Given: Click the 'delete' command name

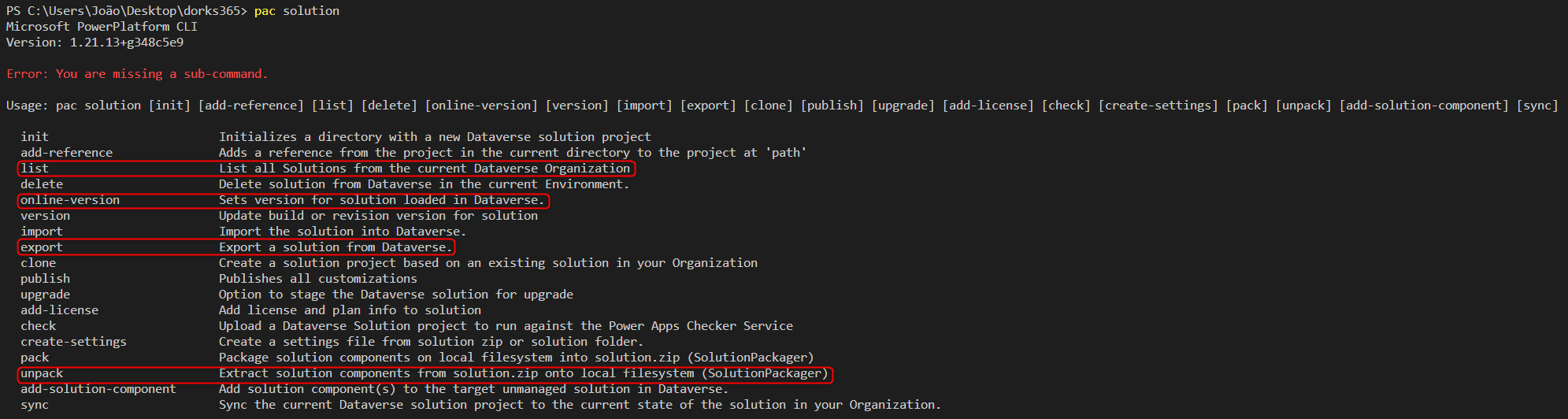Looking at the screenshot, I should click(42, 184).
